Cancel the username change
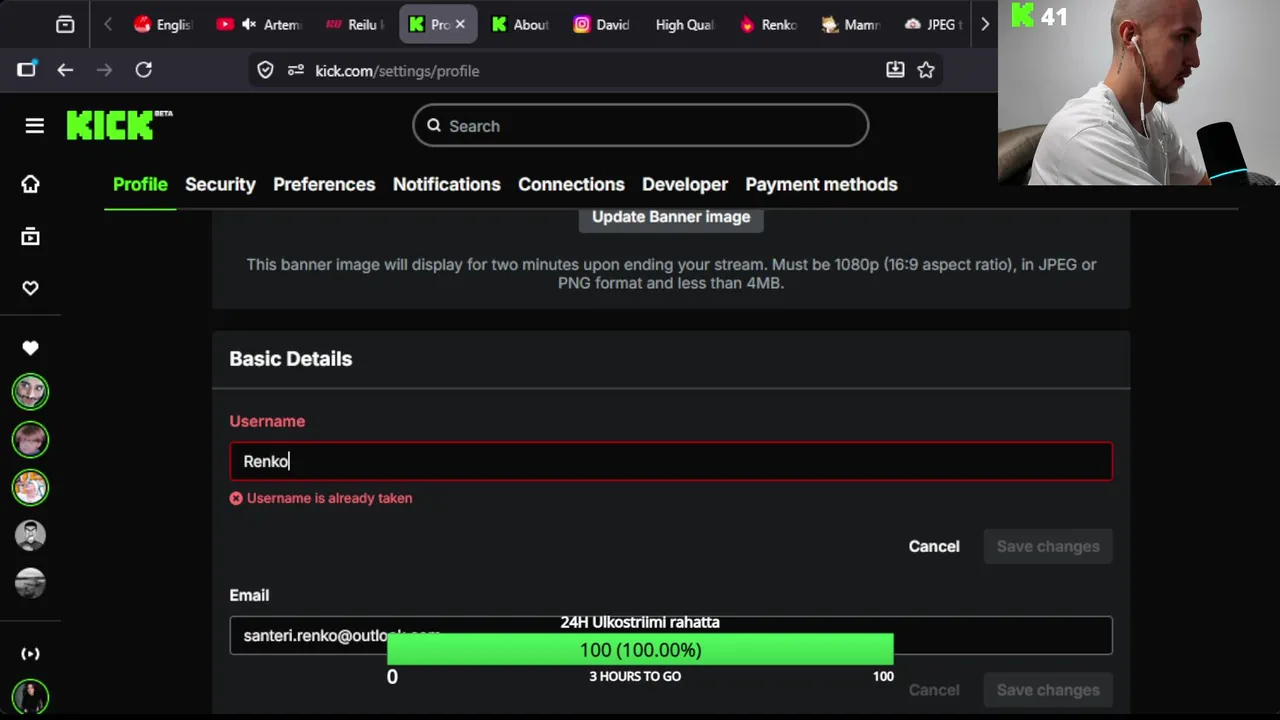 point(934,546)
